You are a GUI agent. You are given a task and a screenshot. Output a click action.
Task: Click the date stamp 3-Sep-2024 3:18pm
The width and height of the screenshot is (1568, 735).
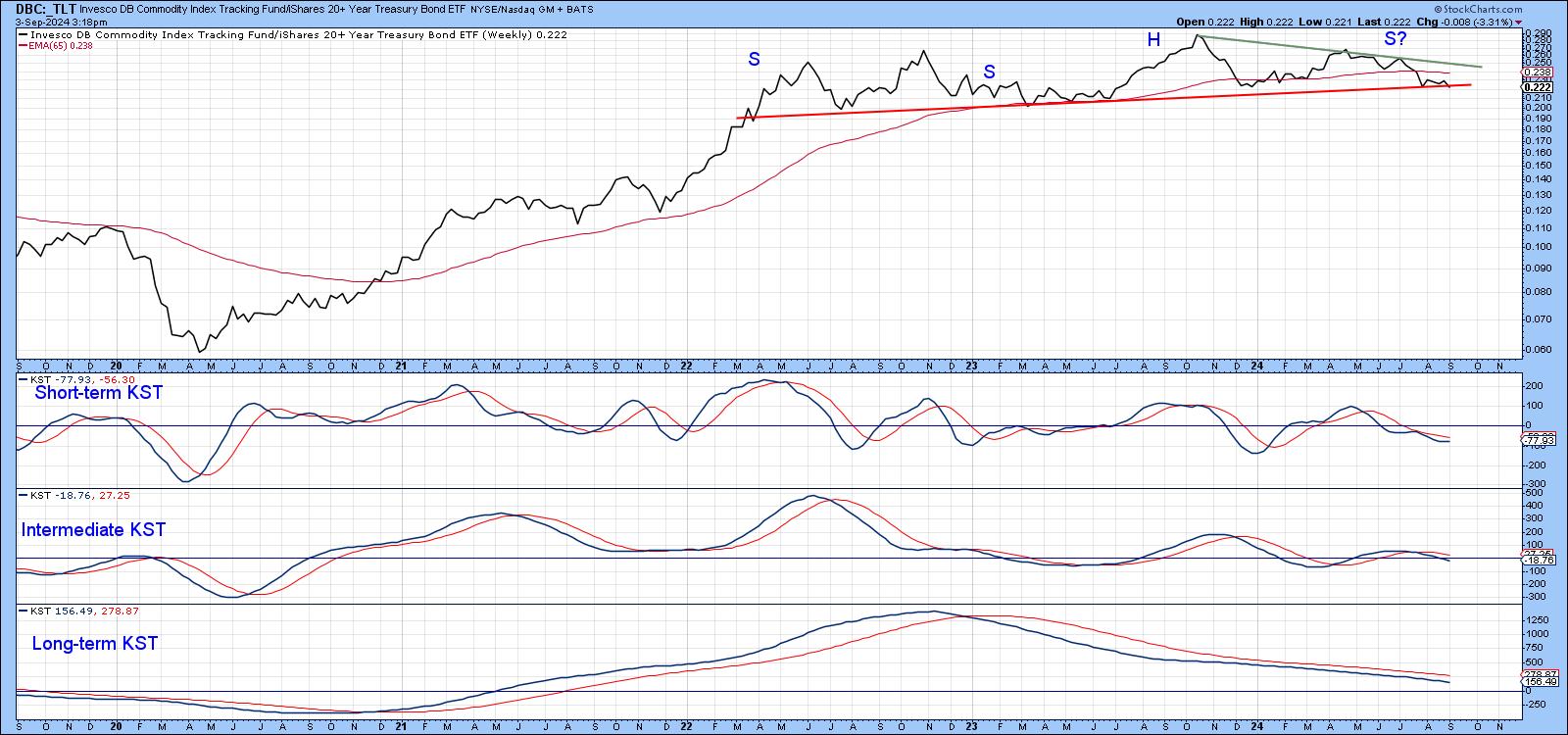tap(60, 22)
